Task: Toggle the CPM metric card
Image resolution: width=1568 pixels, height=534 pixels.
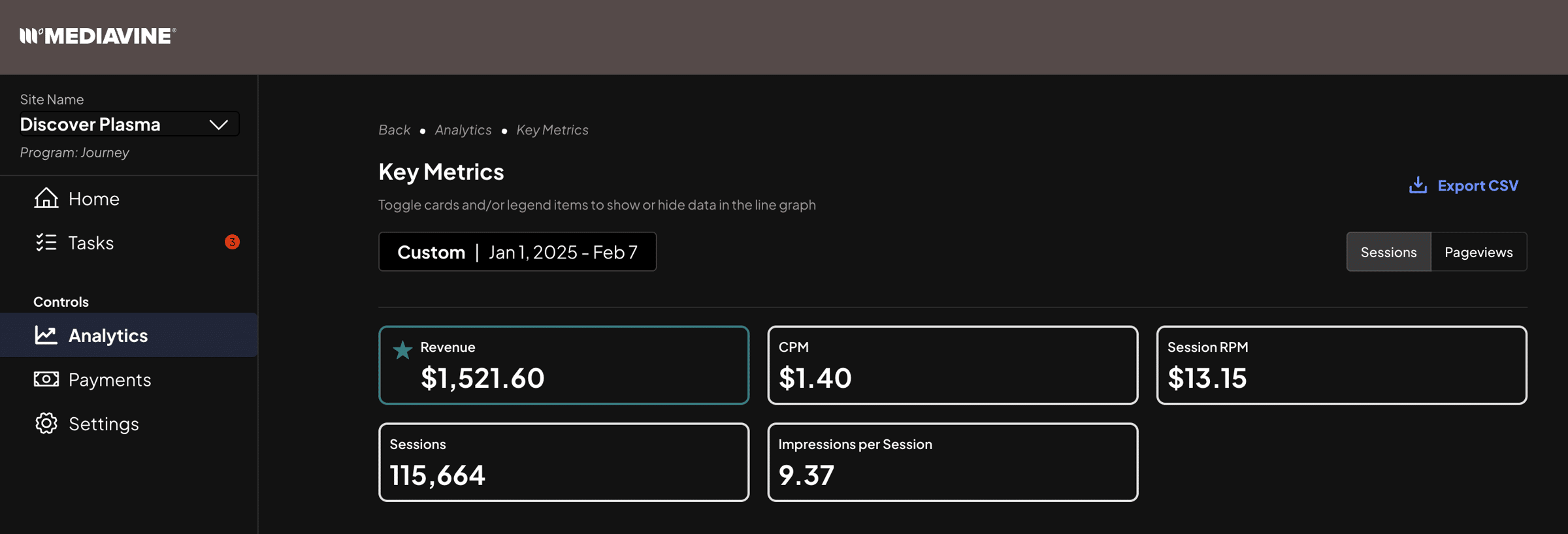Action: (952, 366)
